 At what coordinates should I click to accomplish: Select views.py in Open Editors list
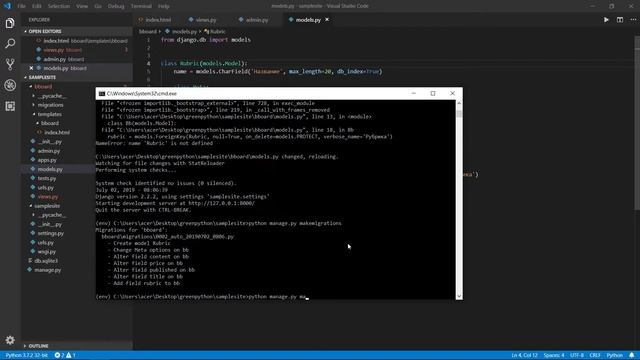[x=77, y=50]
